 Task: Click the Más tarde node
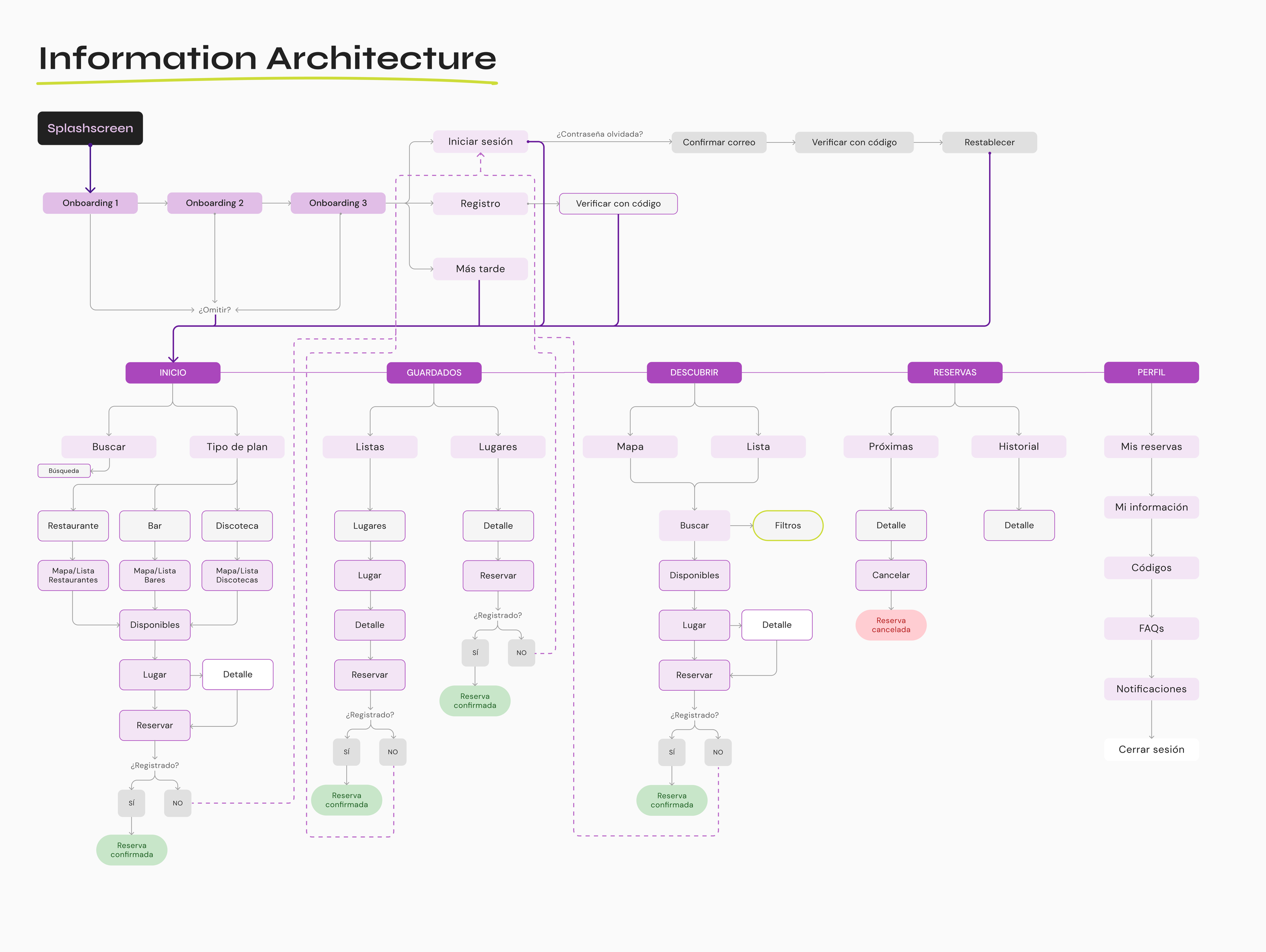tap(480, 269)
